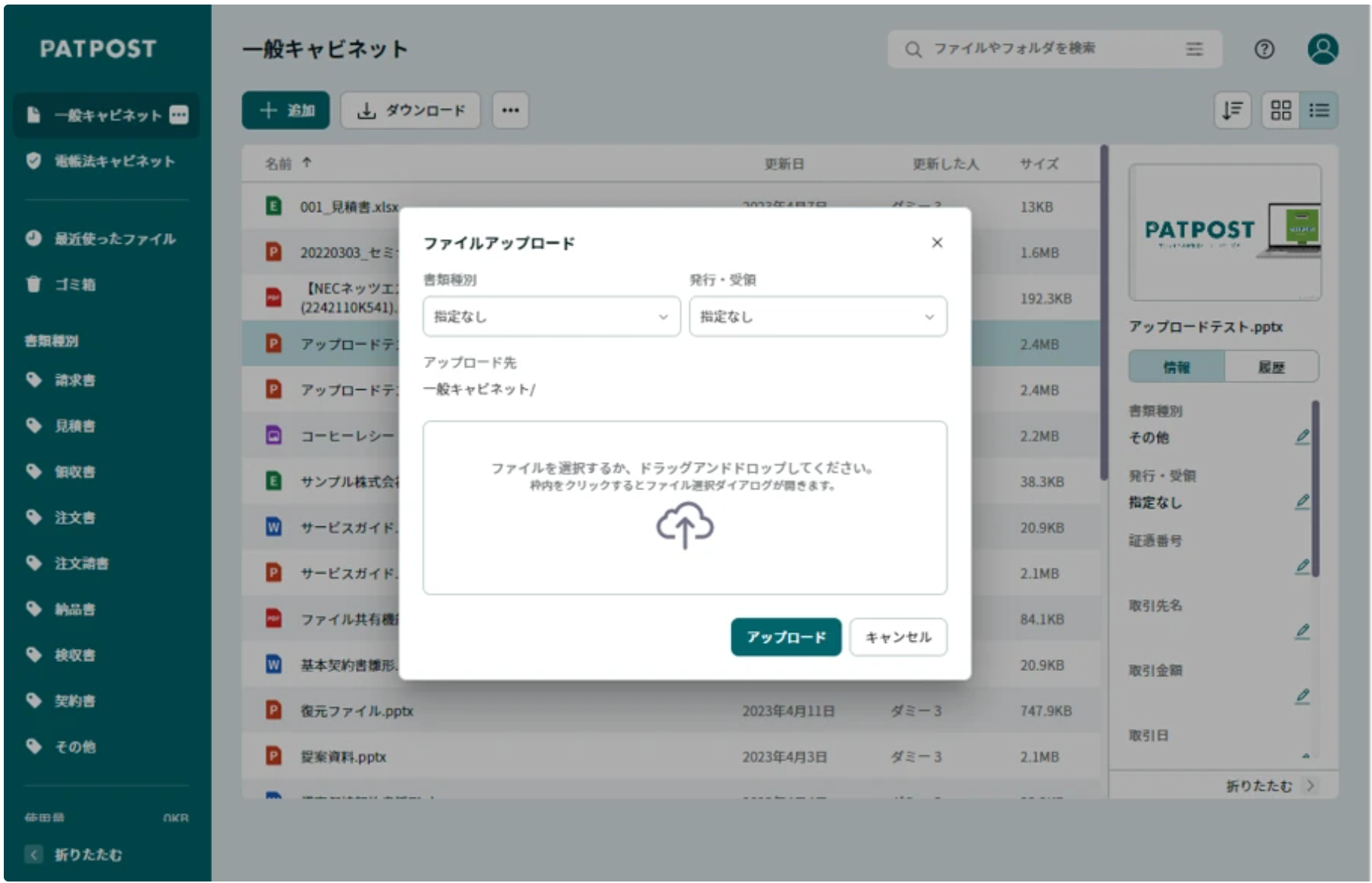This screenshot has width=1372, height=883.
Task: Click the sort order icon
Action: [x=1232, y=111]
